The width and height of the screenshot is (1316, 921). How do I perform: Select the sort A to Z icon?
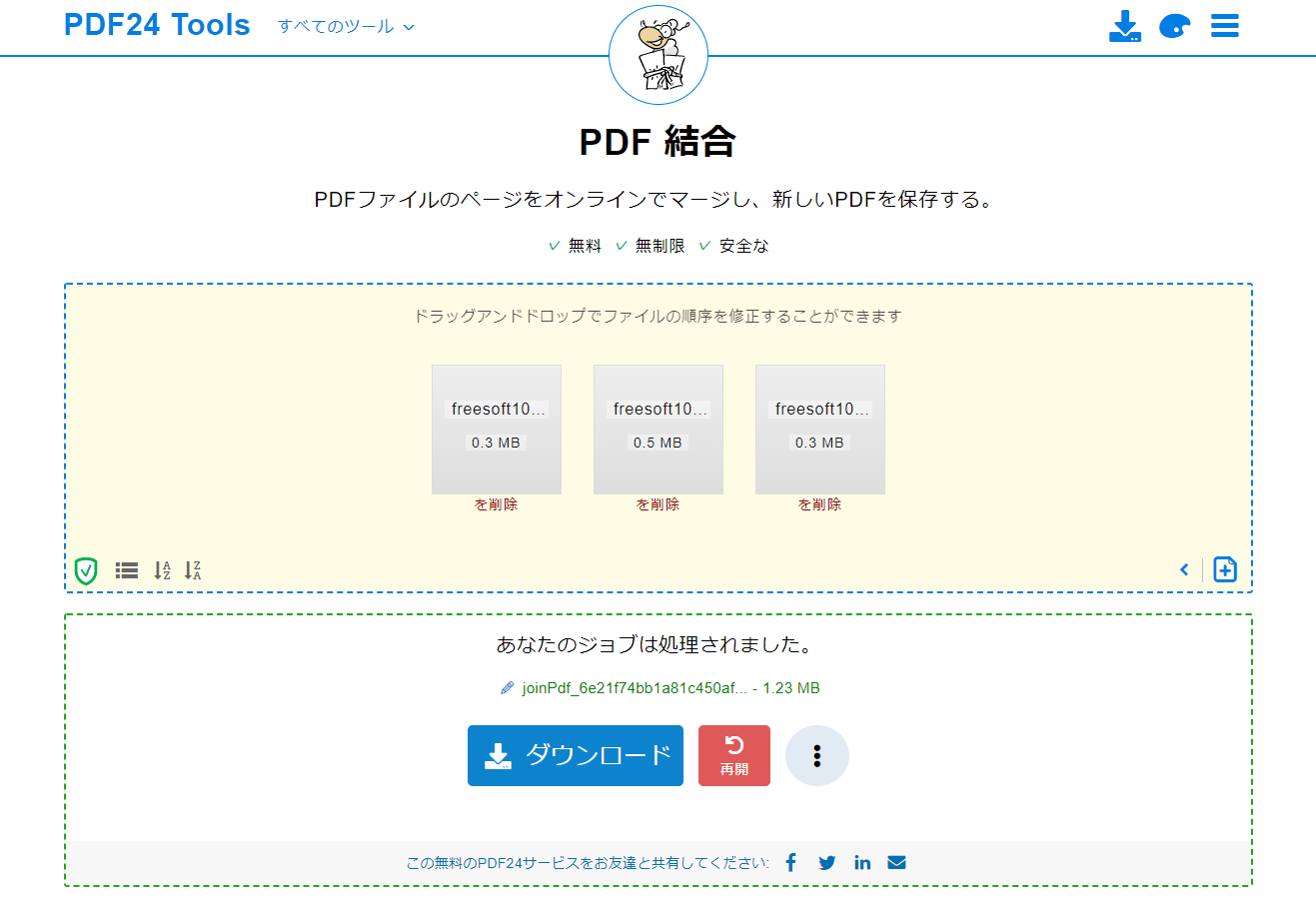163,569
